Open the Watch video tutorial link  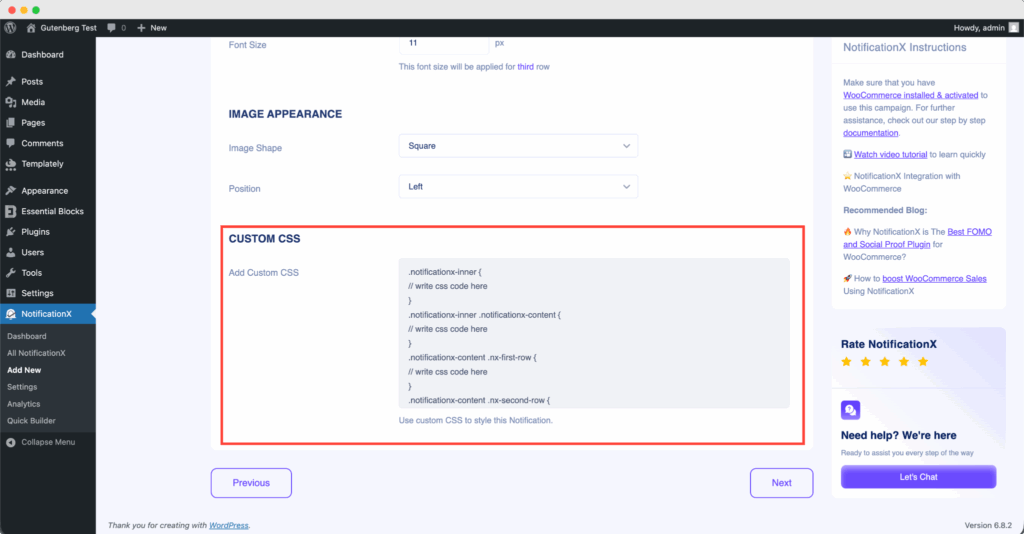coord(891,155)
